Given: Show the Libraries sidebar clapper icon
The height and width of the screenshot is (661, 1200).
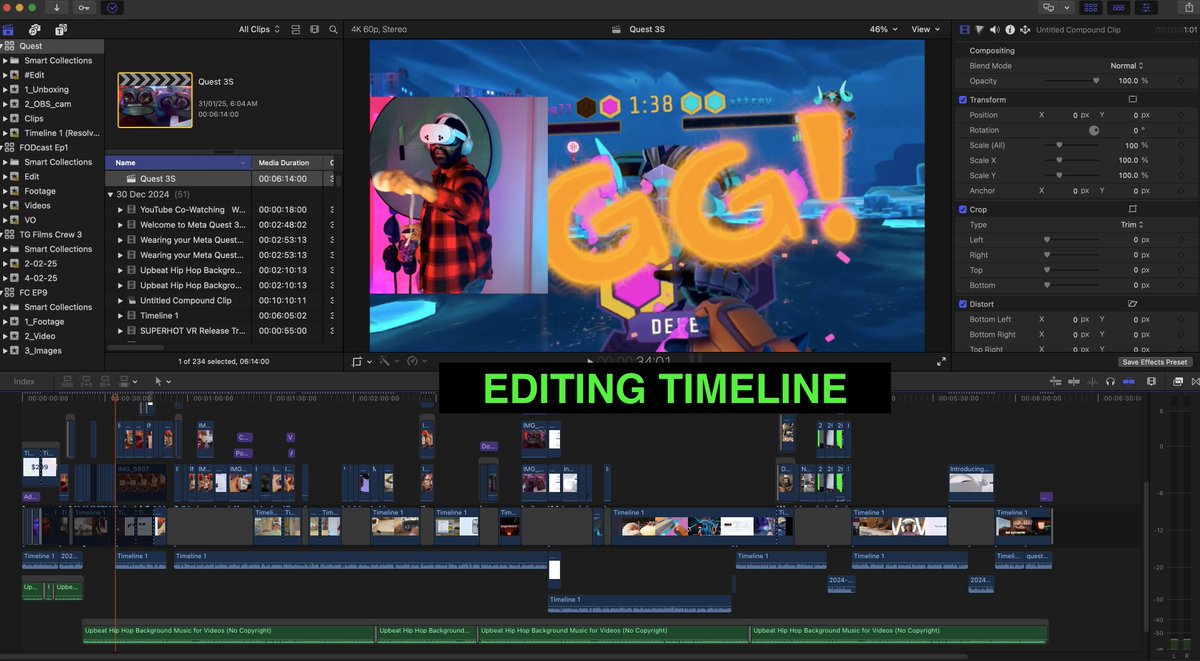Looking at the screenshot, I should (8, 30).
